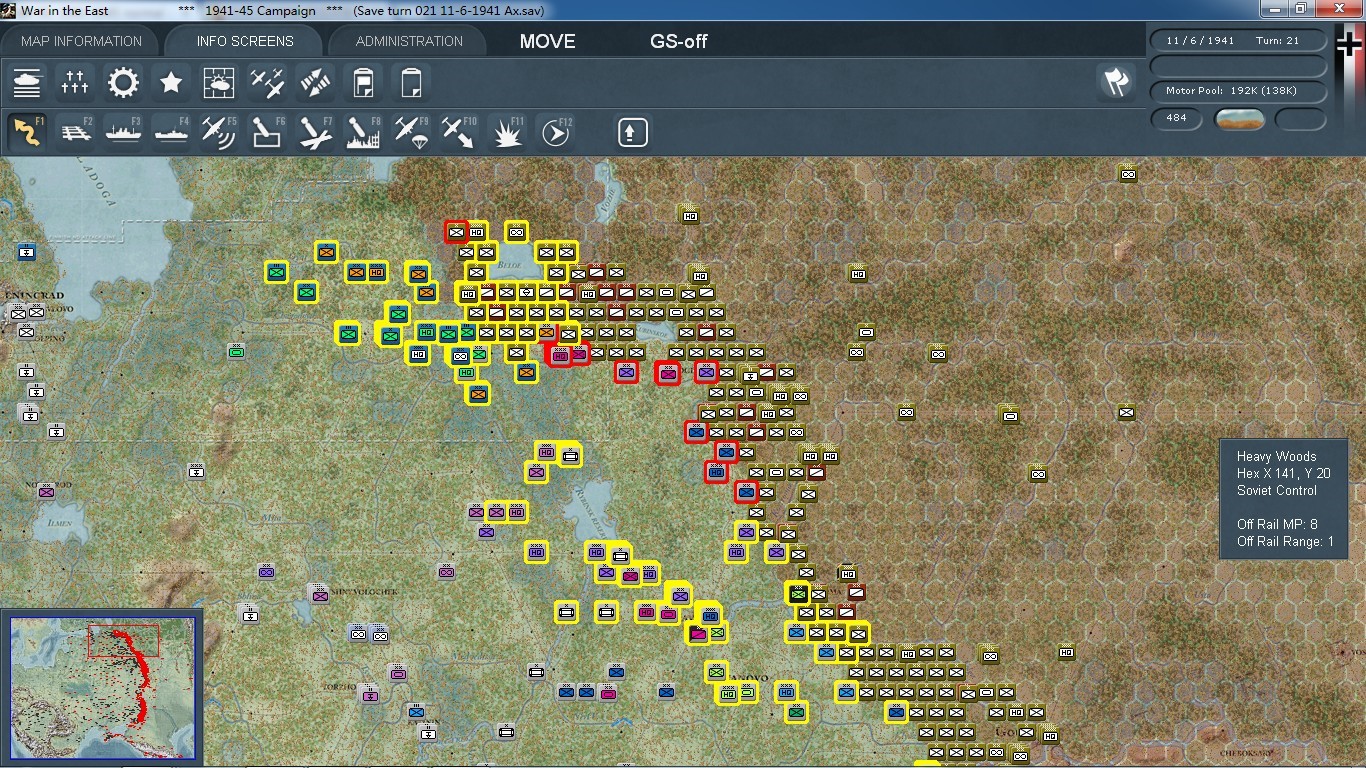Viewport: 1366px width, 768px height.
Task: Click the Motor Pool 192K (138K) readout
Action: click(1239, 91)
